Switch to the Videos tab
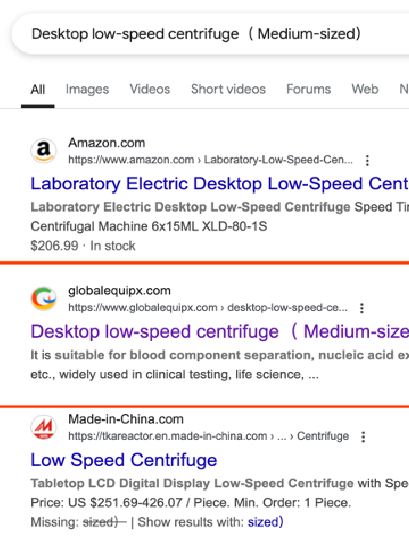 [x=150, y=89]
